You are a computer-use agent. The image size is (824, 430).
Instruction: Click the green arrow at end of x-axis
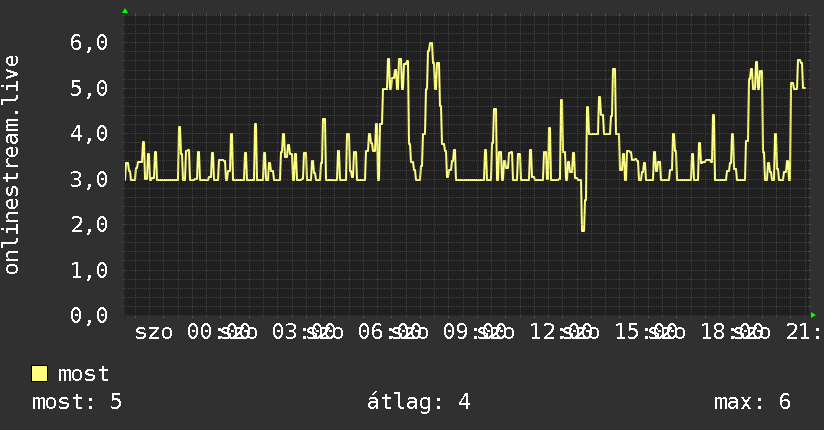point(813,315)
